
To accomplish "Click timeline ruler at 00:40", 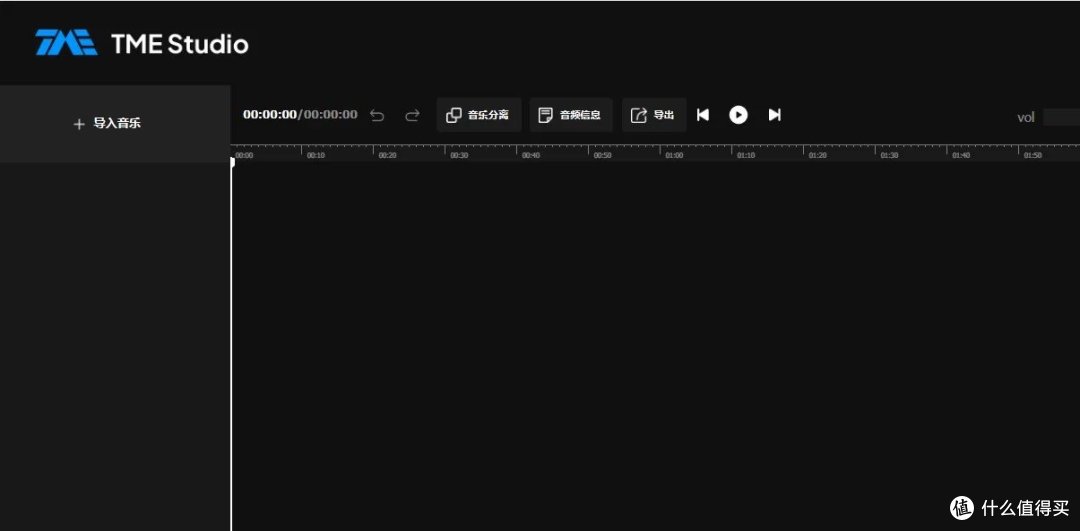I will (530, 156).
